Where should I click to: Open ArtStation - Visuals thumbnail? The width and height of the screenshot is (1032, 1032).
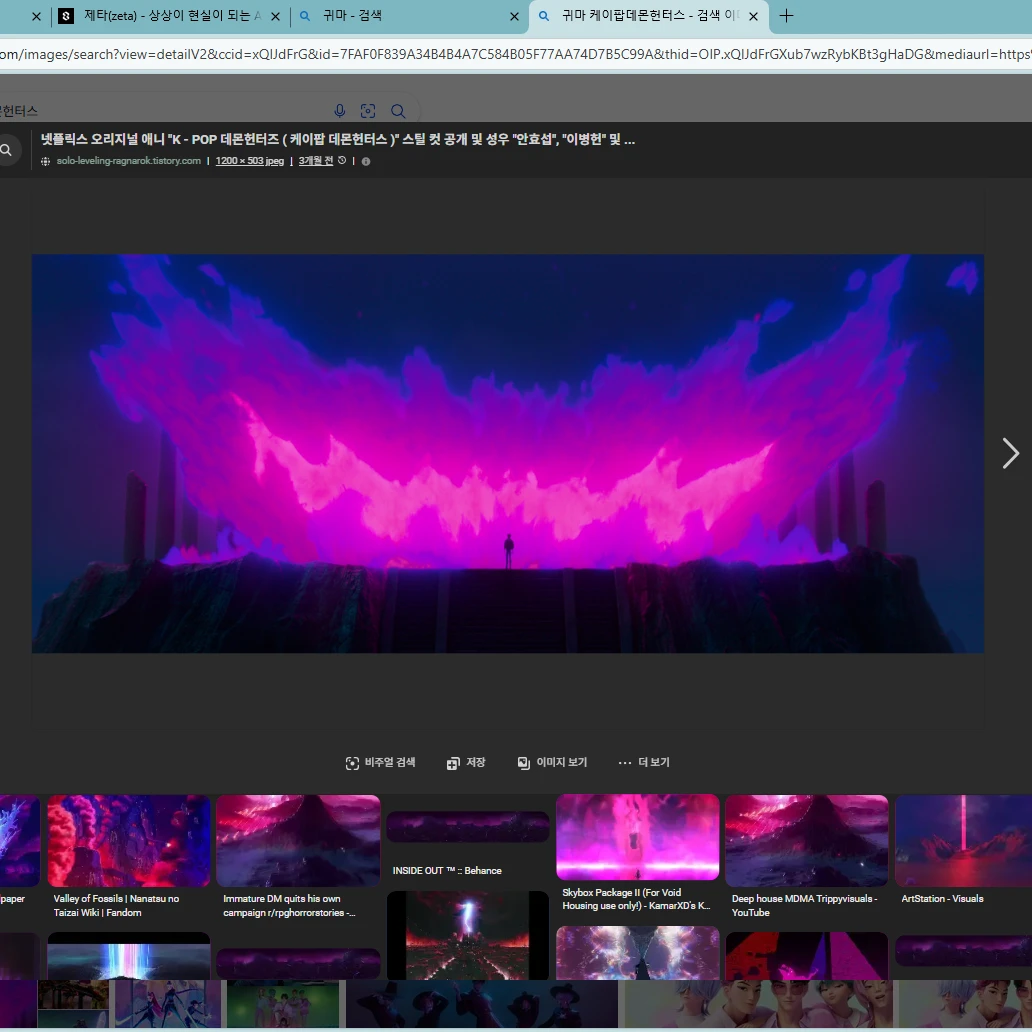coord(964,840)
